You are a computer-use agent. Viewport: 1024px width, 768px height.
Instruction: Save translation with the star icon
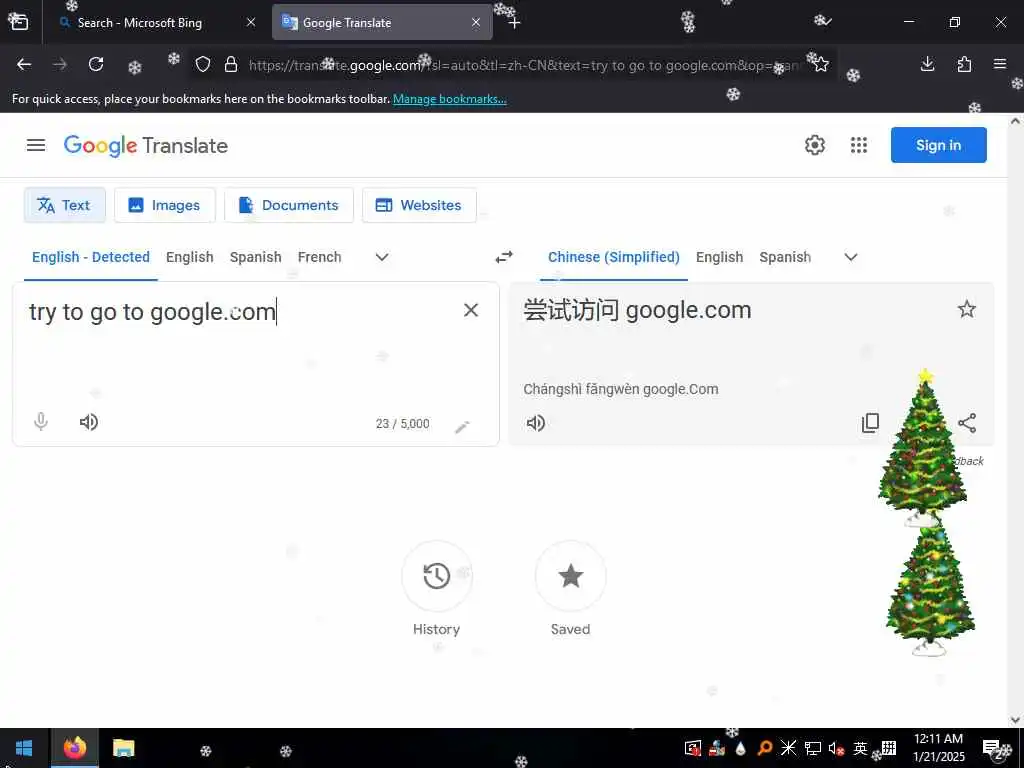pos(967,309)
